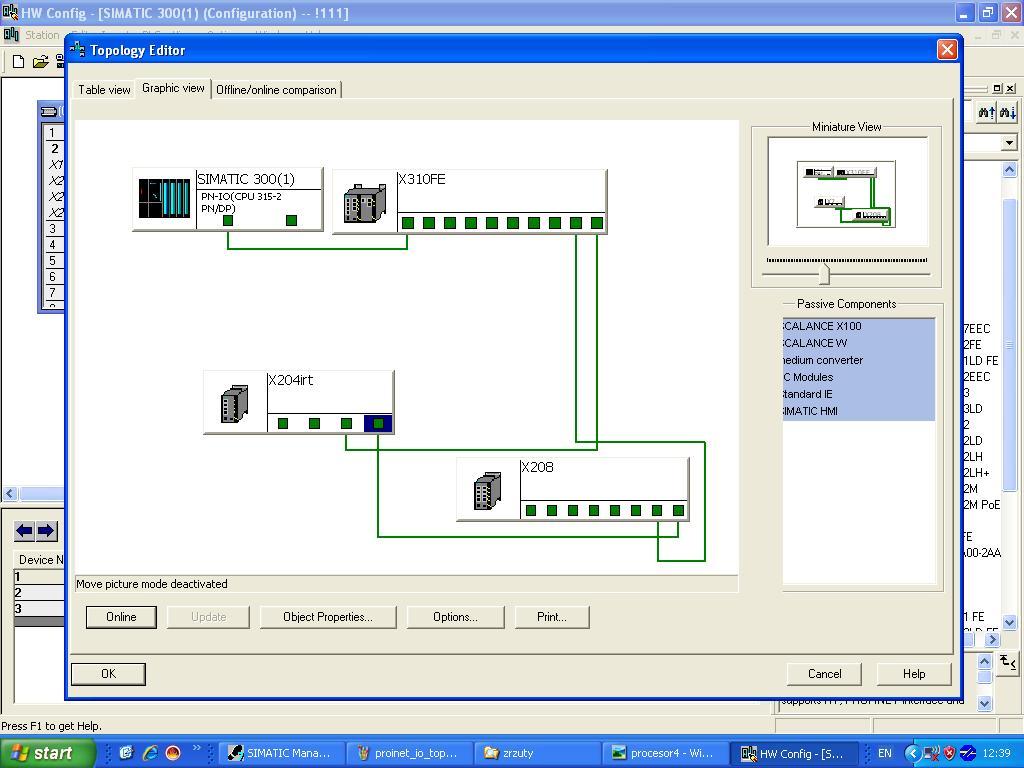Open the Windows Start menu
Viewport: 1024px width, 768px height.
48,753
